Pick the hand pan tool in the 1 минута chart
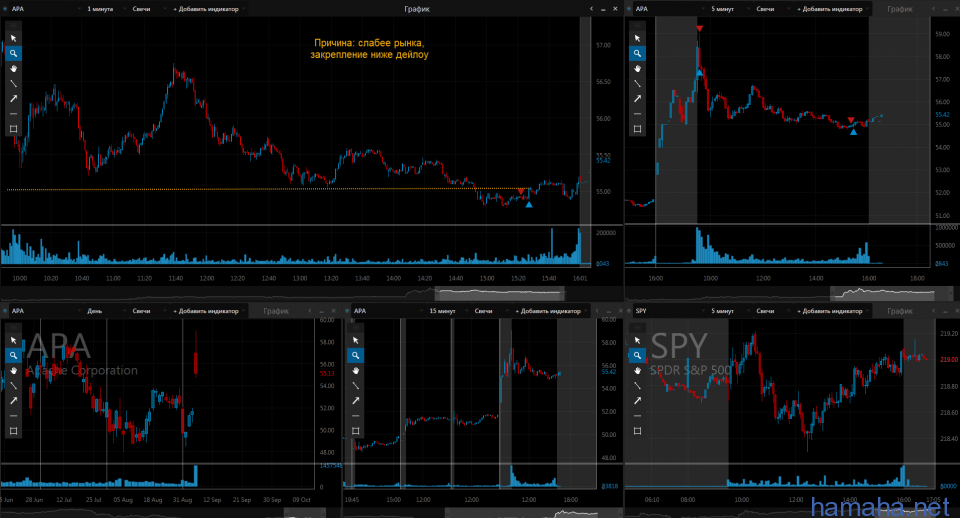960x518 pixels. click(x=13, y=69)
